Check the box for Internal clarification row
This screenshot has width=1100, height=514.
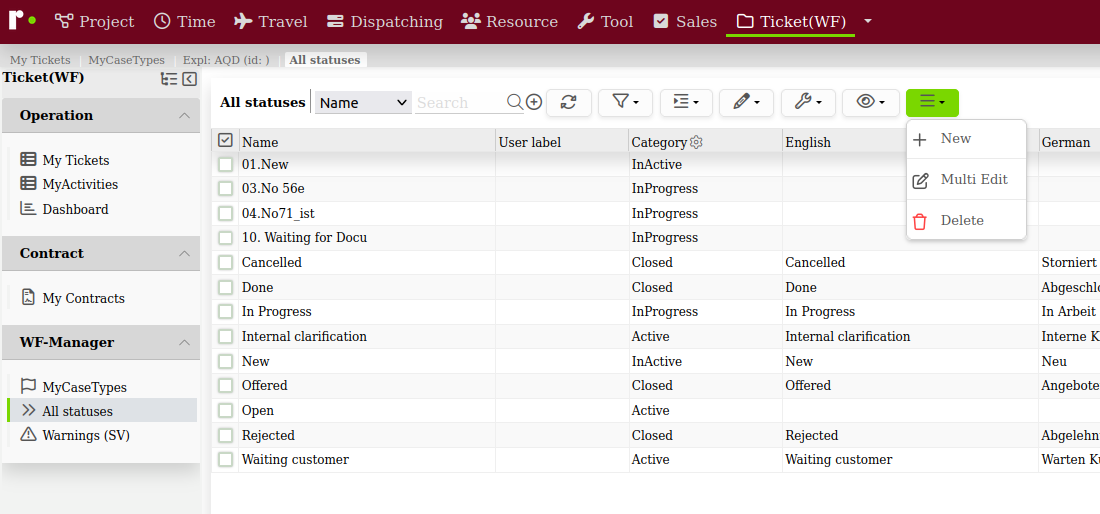(x=225, y=337)
